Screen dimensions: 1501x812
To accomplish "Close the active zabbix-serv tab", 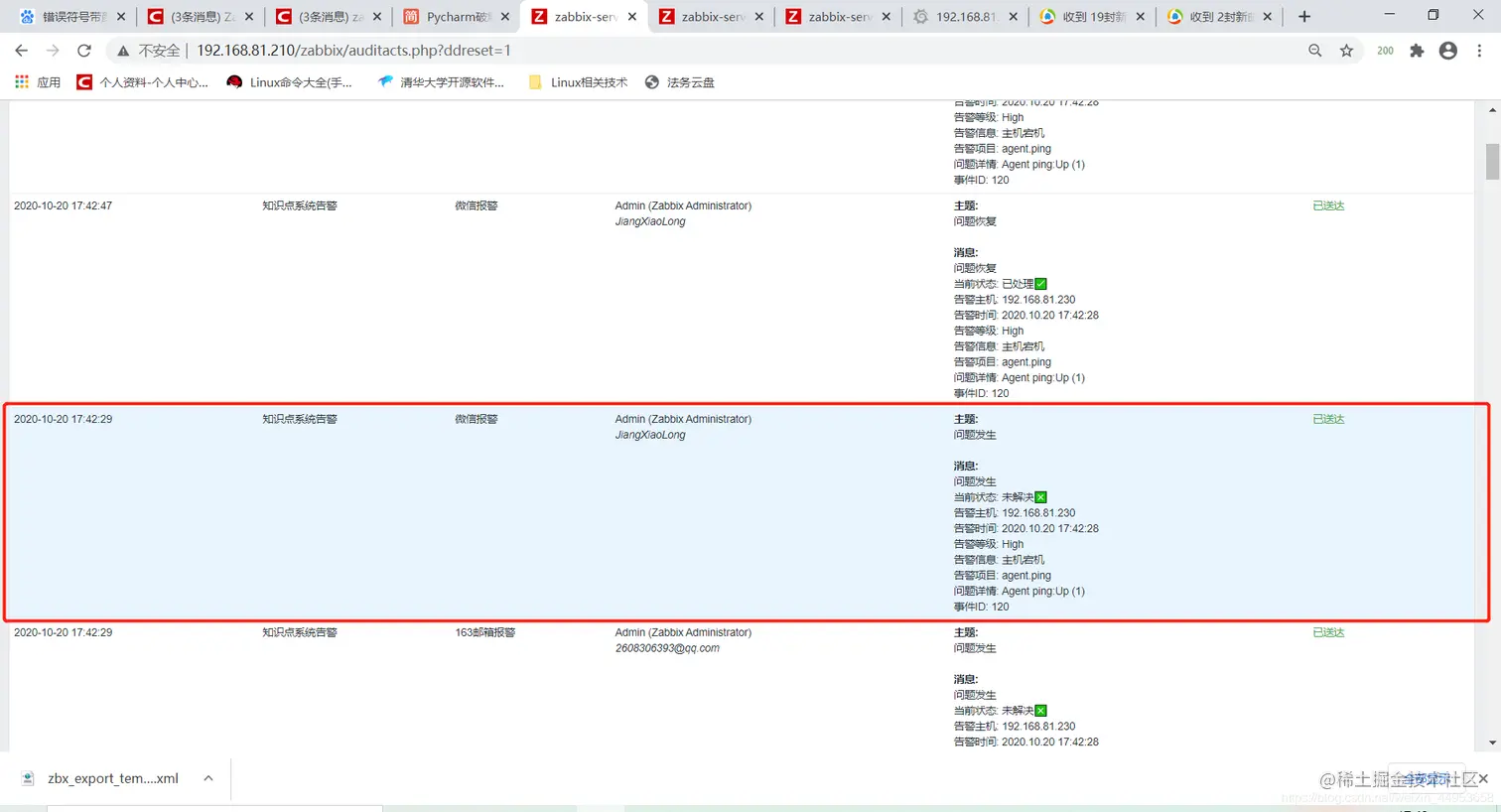I will (632, 17).
